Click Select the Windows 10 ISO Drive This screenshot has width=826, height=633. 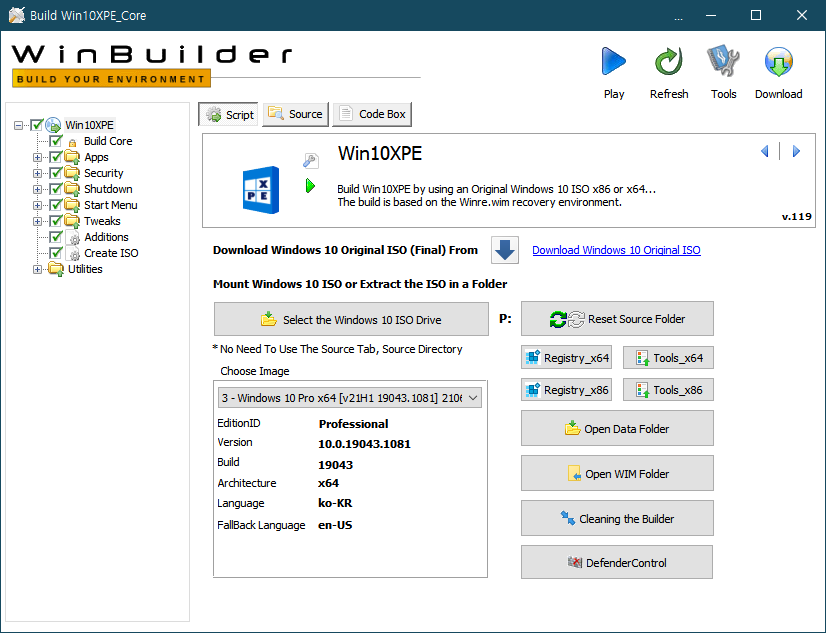(x=351, y=319)
